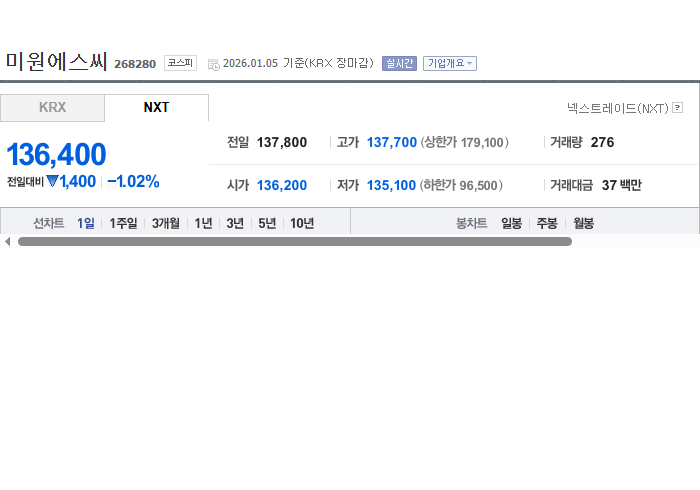The width and height of the screenshot is (700, 490).
Task: Click the current price 136,400
Action: click(56, 154)
